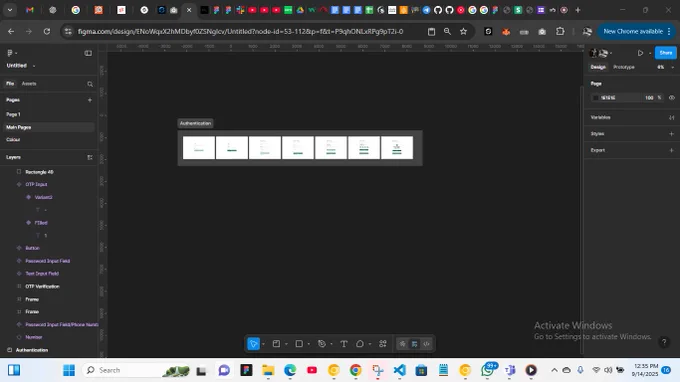Switch to the Prototype tab
The image size is (680, 382).
[x=624, y=67]
